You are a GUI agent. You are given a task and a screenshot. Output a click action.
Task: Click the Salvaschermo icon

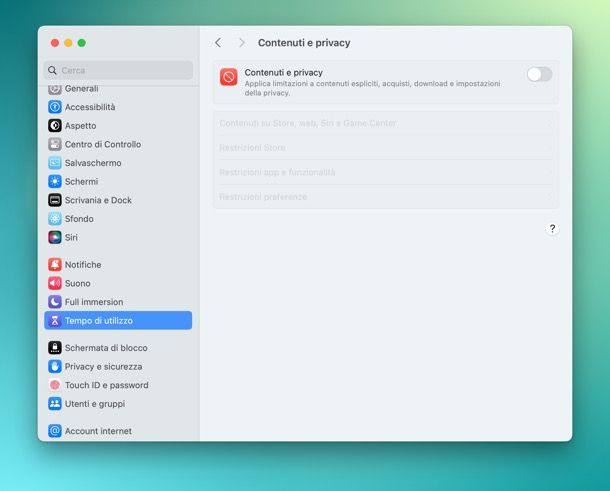[55, 163]
